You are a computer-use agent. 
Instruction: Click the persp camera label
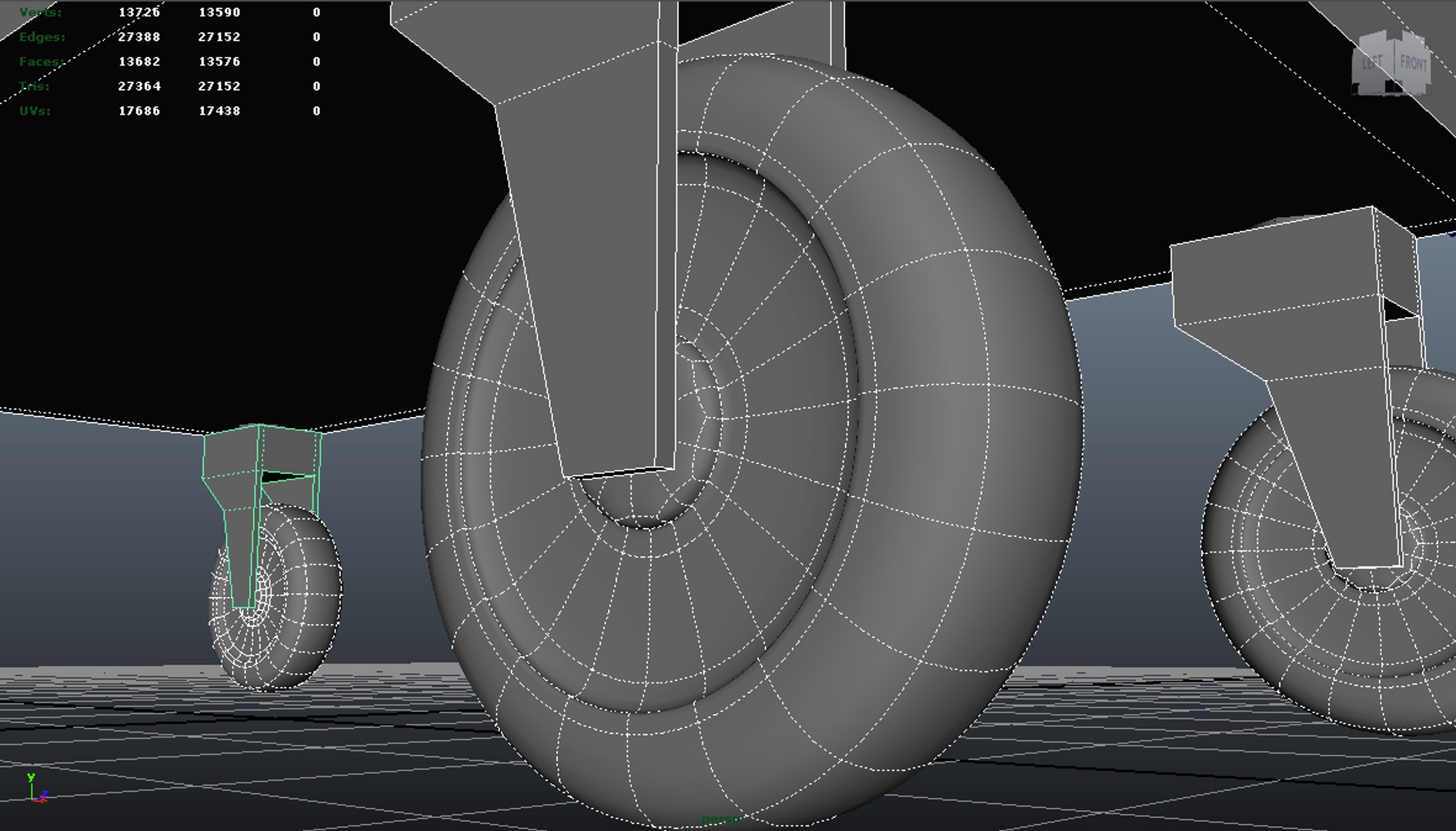tap(720, 820)
